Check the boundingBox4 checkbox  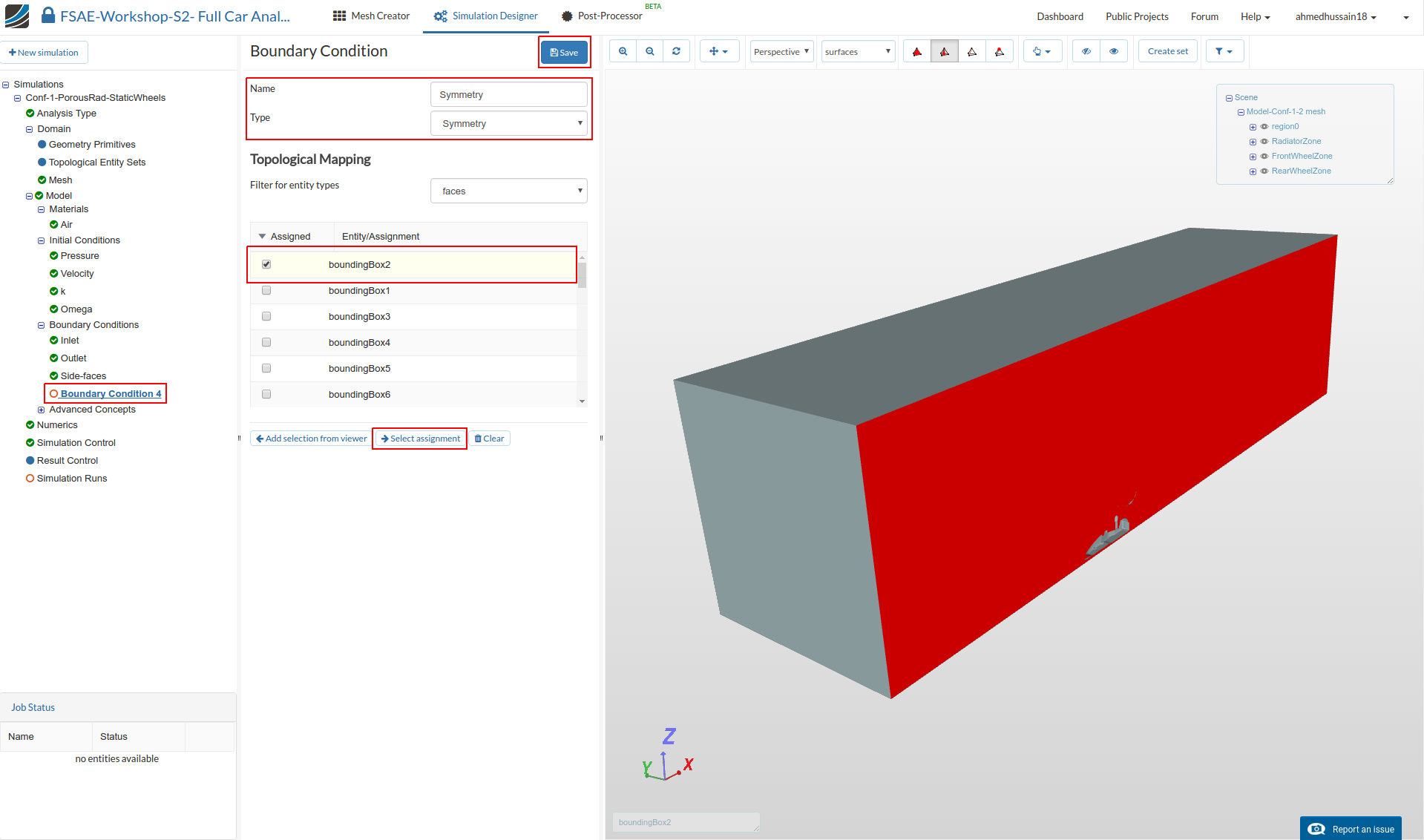pyautogui.click(x=266, y=342)
